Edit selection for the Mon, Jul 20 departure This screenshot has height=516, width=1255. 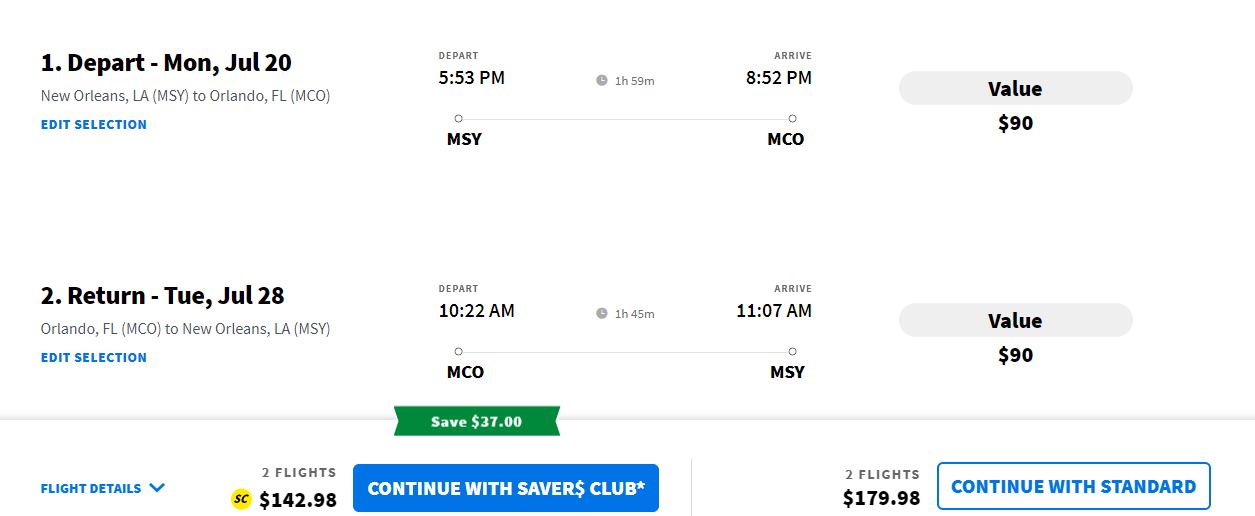94,125
